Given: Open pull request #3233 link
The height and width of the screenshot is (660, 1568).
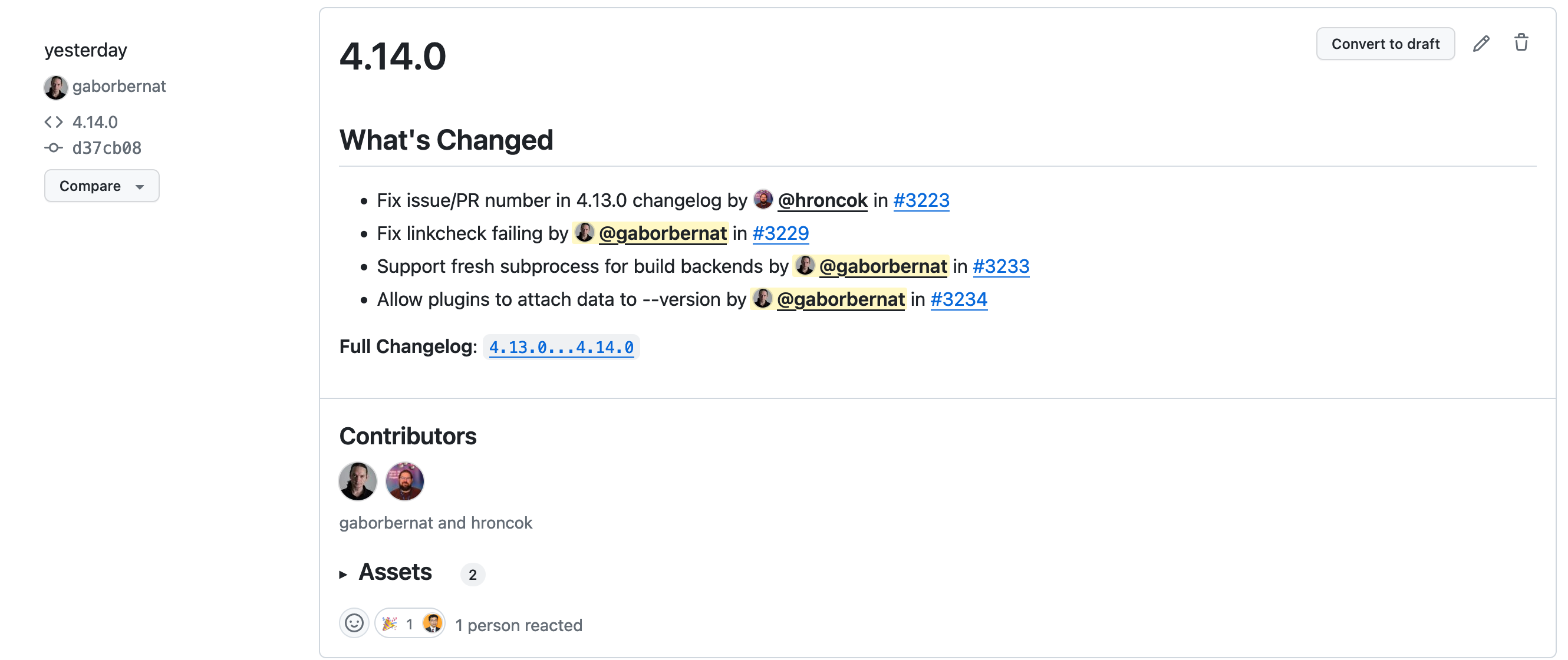Looking at the screenshot, I should 1001,266.
